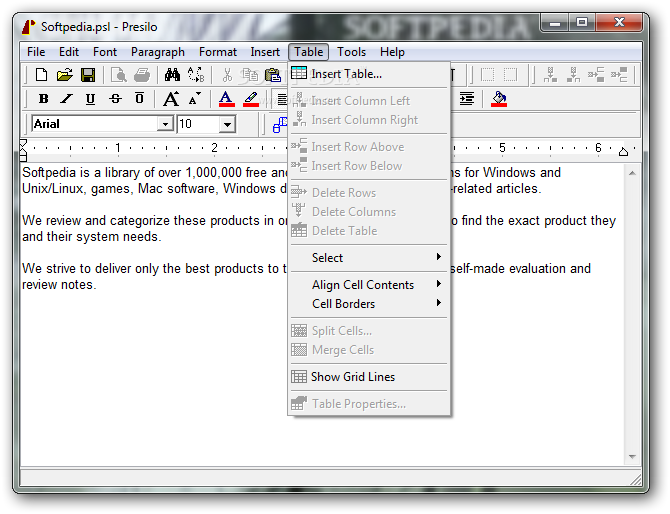Open the Format menu
This screenshot has height=514, width=670.
(217, 52)
